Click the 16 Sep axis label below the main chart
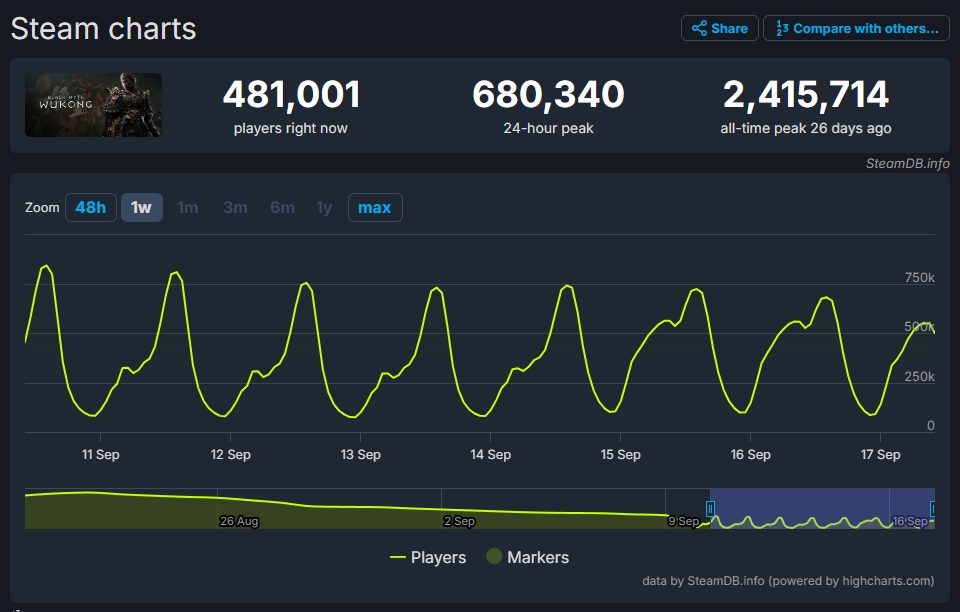The width and height of the screenshot is (960, 612). tap(751, 455)
